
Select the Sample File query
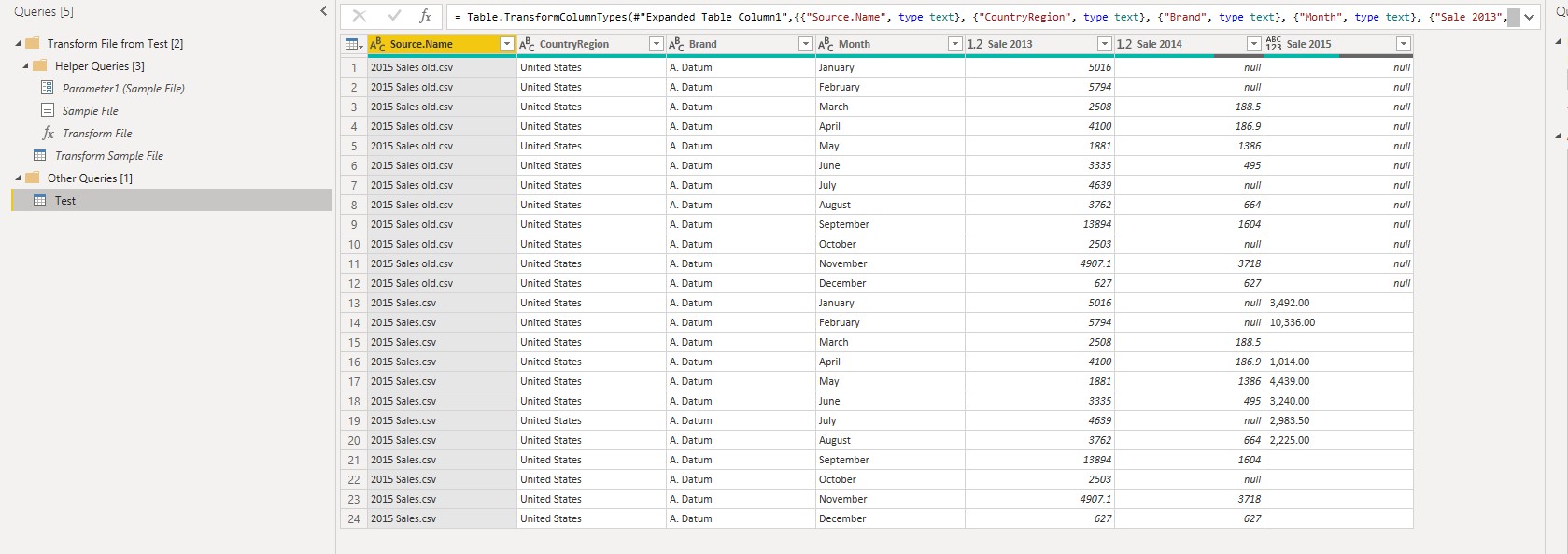pos(91,111)
